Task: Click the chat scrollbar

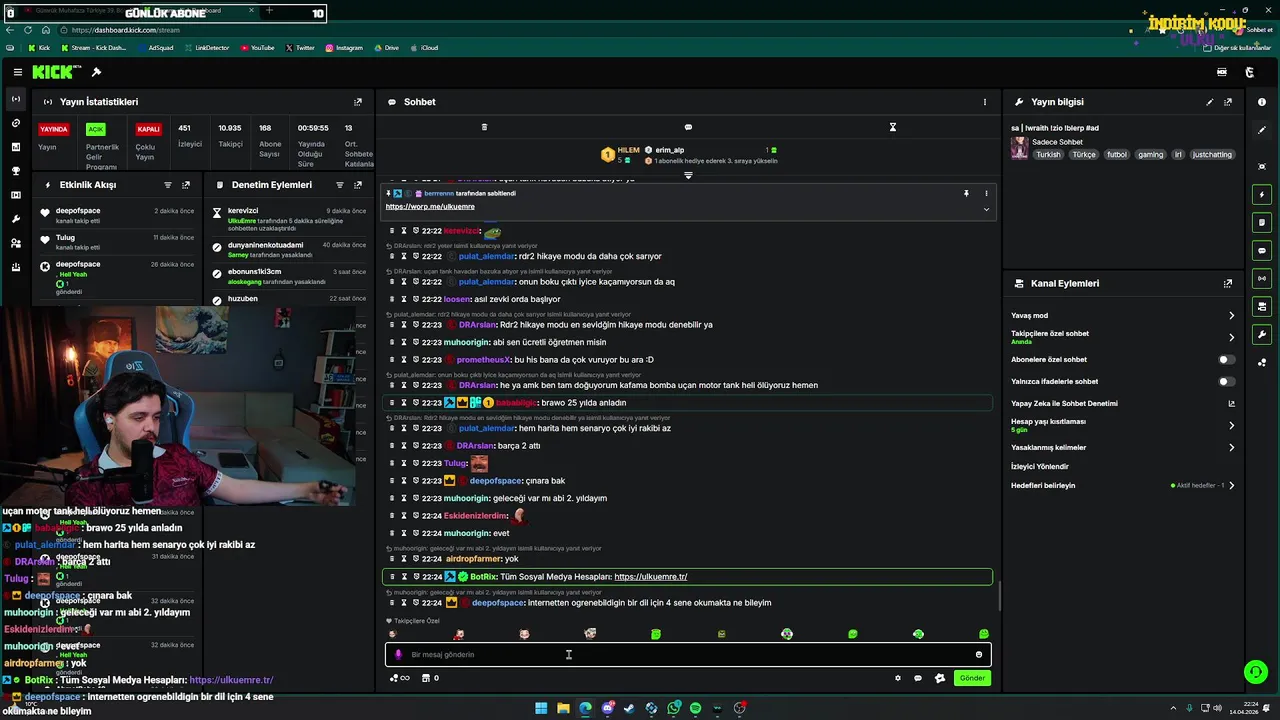Action: click(x=999, y=596)
